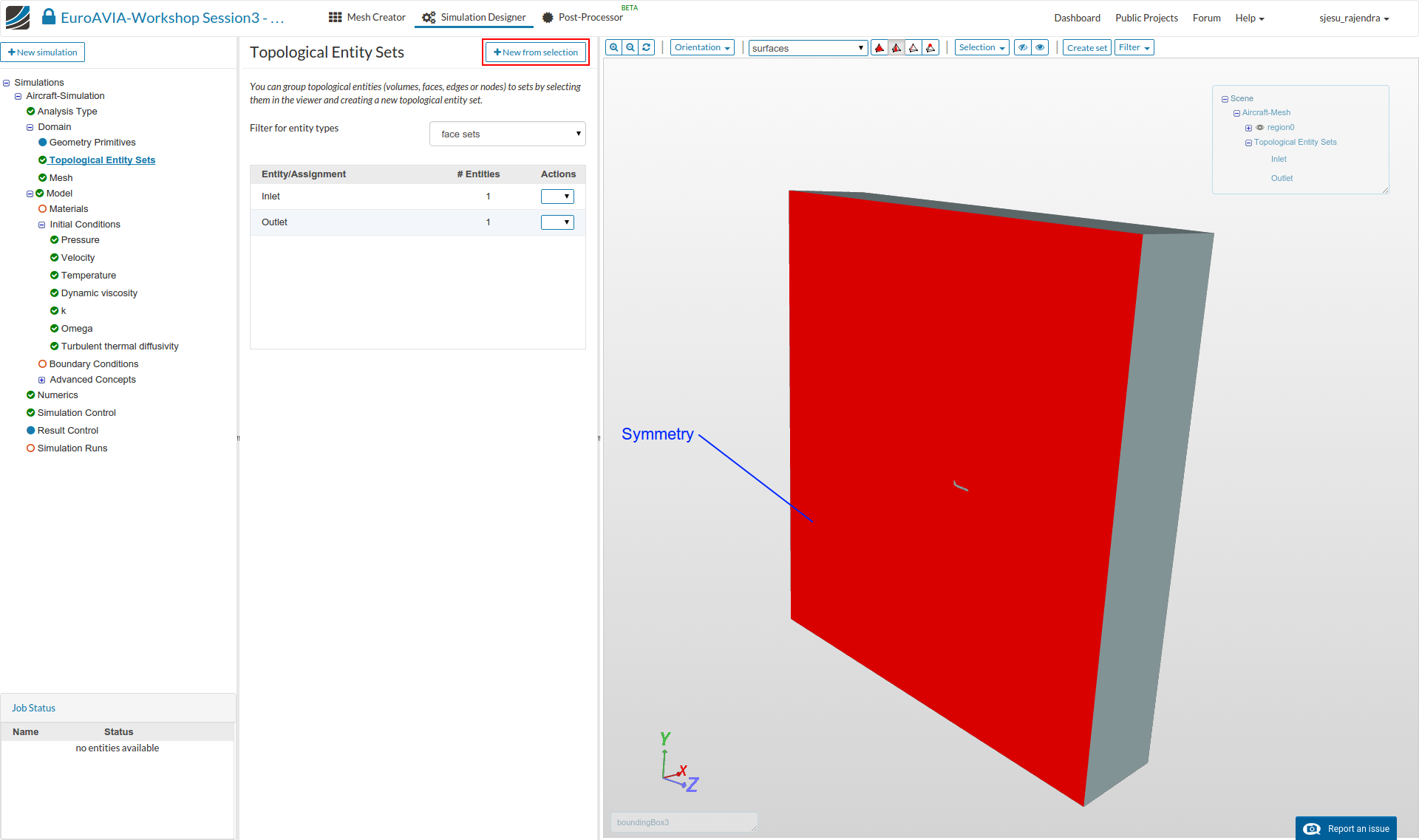1419x840 pixels.
Task: Select the surfaces-with-edges render mode icon
Action: coord(896,48)
